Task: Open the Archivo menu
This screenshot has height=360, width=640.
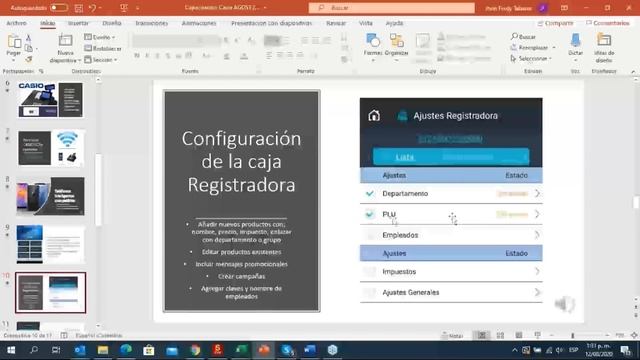Action: tap(16, 23)
